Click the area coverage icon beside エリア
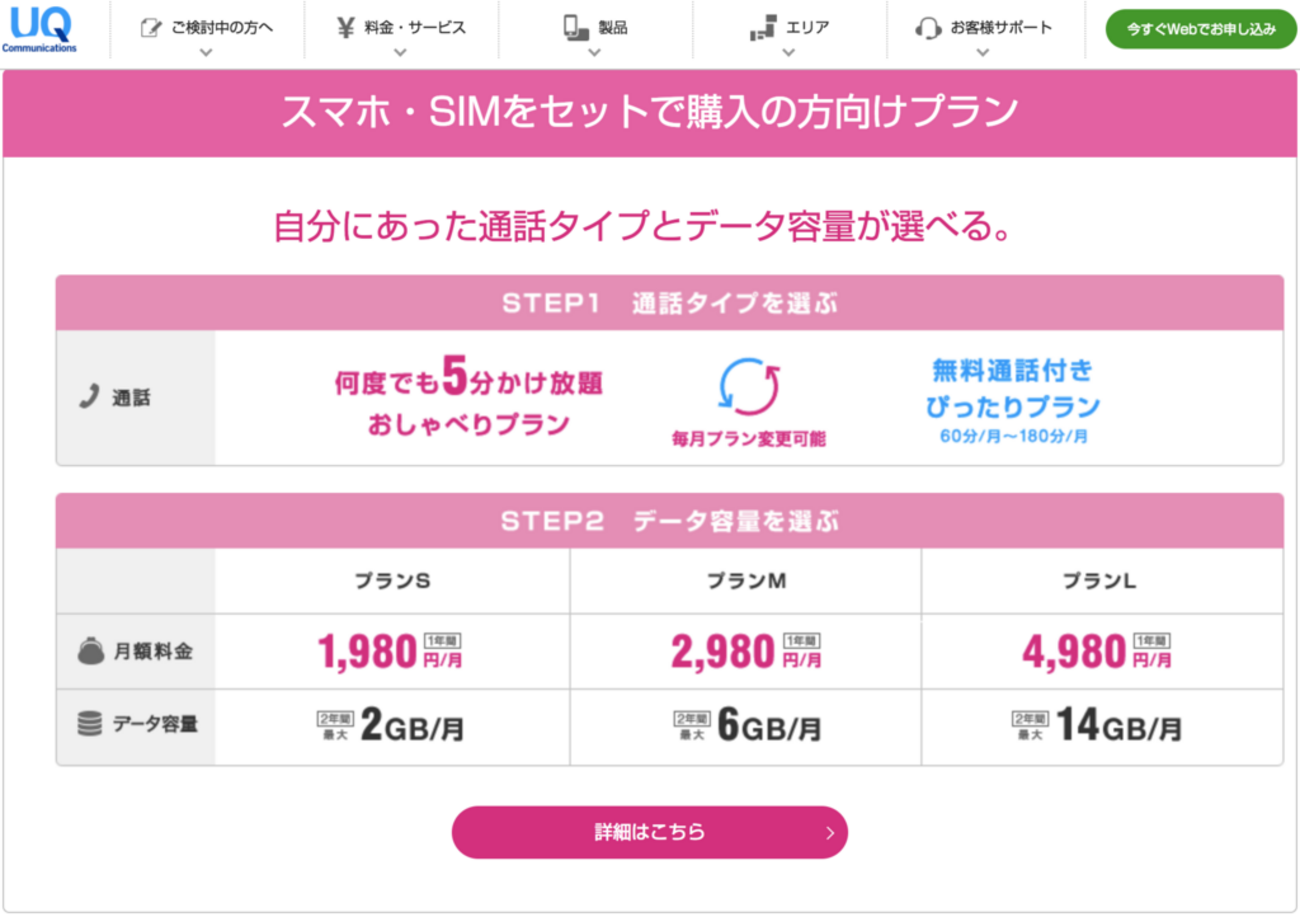The image size is (1300, 917). pos(764,29)
